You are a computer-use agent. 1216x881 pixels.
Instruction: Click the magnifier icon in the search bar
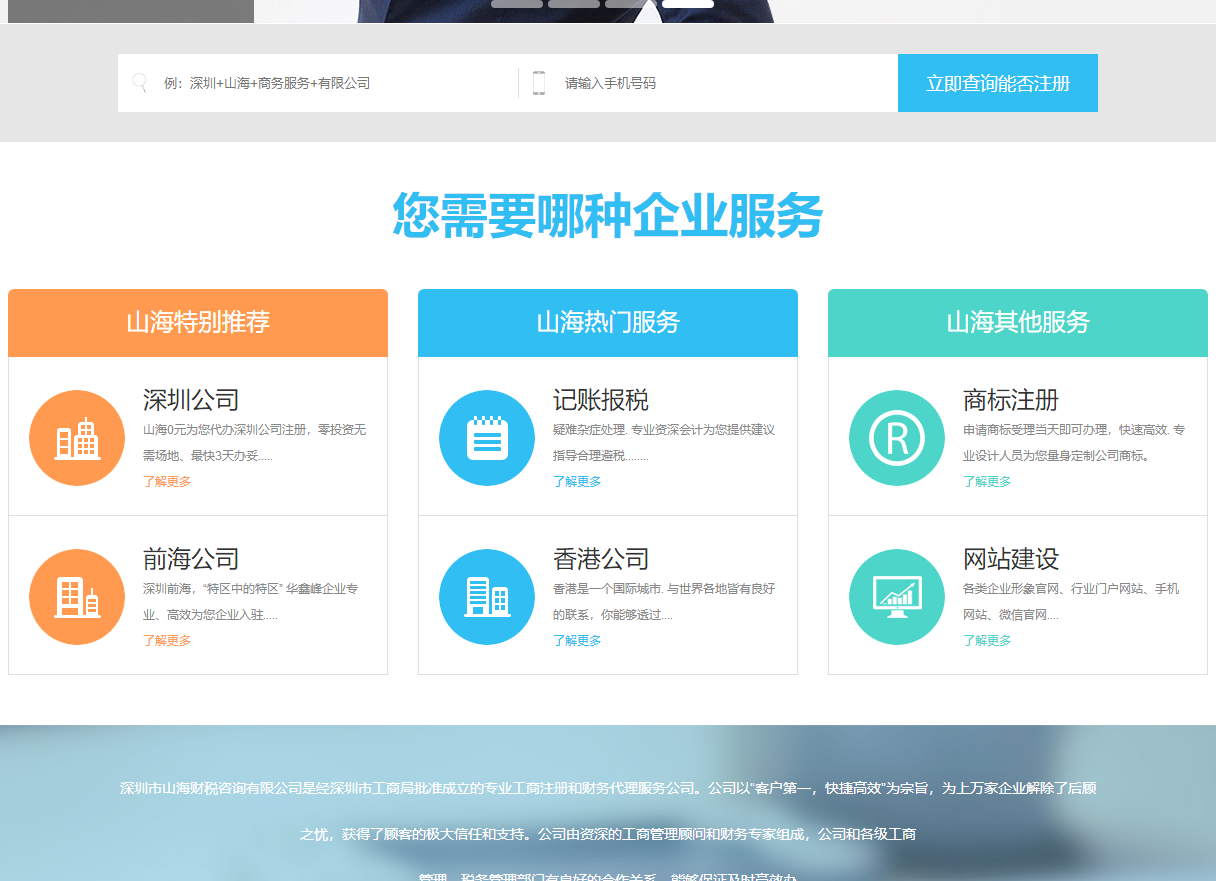tap(140, 82)
